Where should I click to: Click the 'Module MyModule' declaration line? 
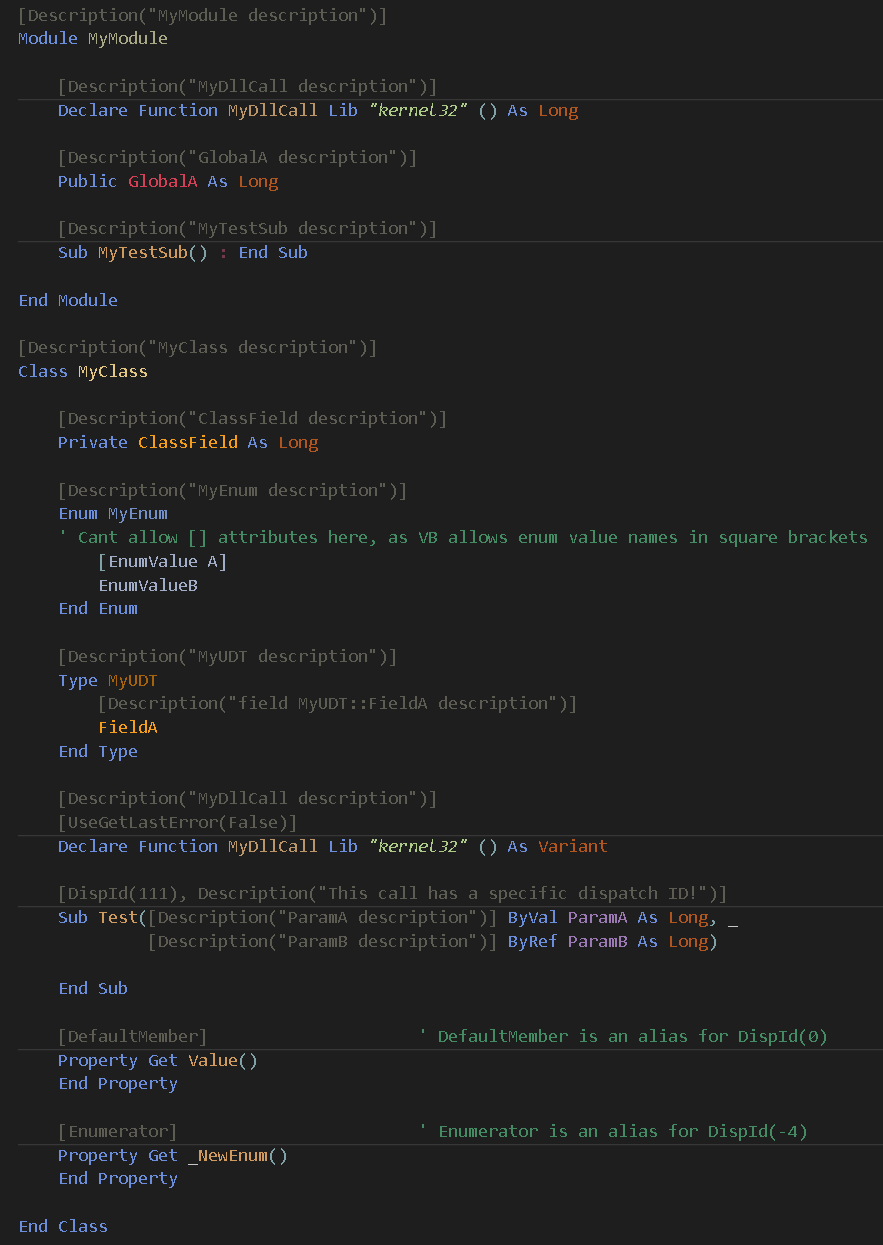tap(93, 39)
